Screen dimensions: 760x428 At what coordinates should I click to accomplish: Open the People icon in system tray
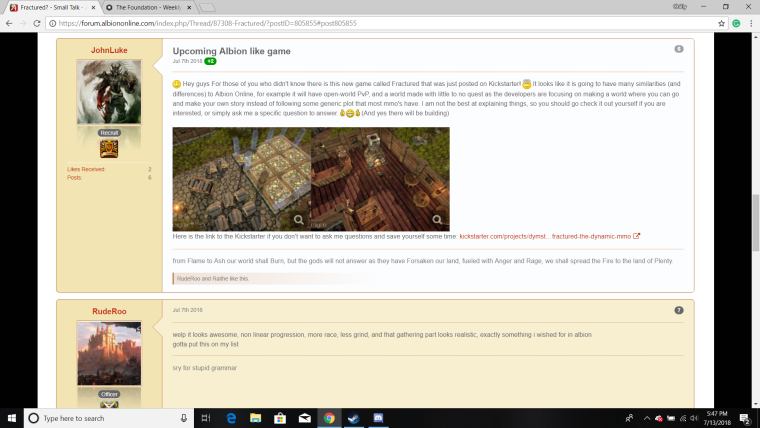click(x=629, y=418)
